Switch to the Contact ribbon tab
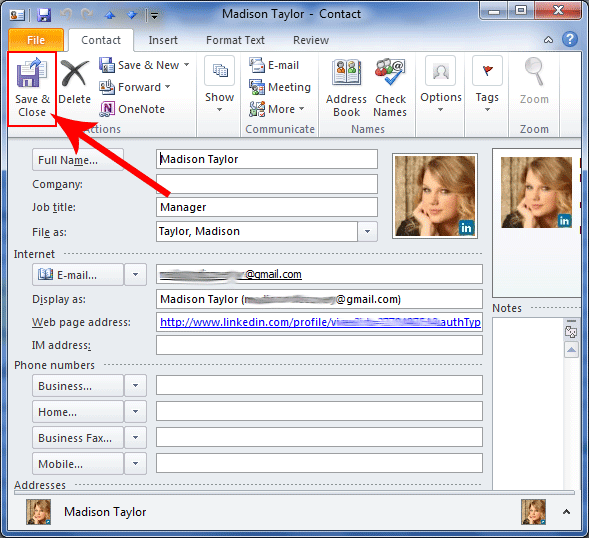The height and width of the screenshot is (538, 589). coord(101,40)
